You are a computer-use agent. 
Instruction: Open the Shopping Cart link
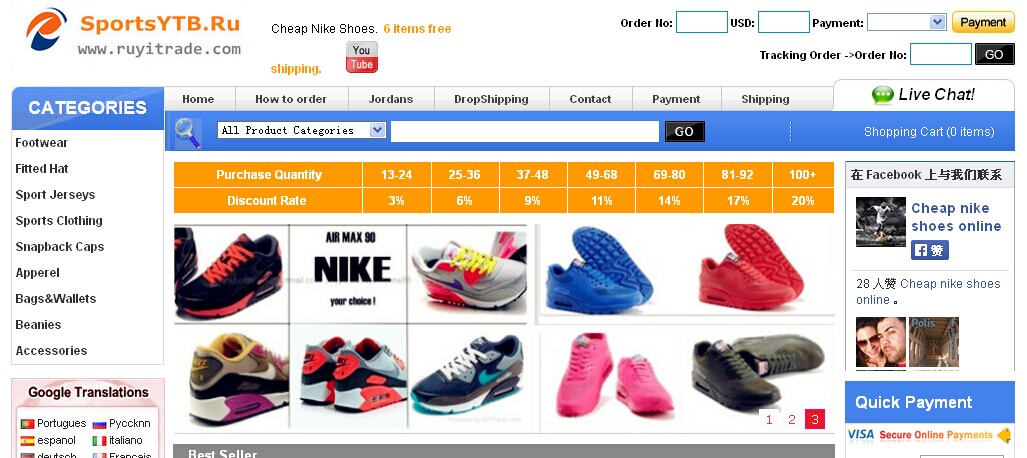pyautogui.click(x=929, y=132)
